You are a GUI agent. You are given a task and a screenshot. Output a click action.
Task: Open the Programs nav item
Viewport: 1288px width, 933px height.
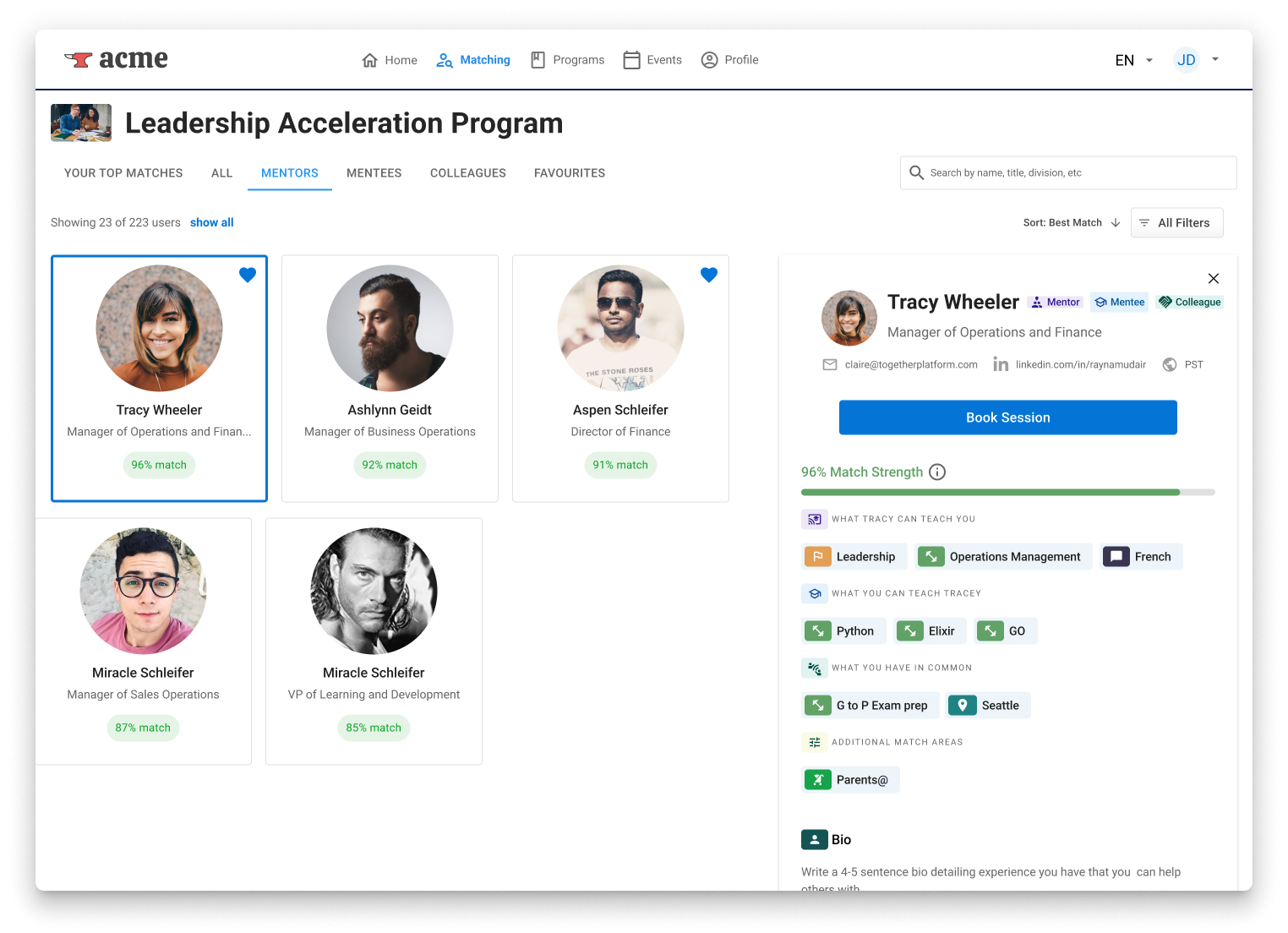pos(568,60)
